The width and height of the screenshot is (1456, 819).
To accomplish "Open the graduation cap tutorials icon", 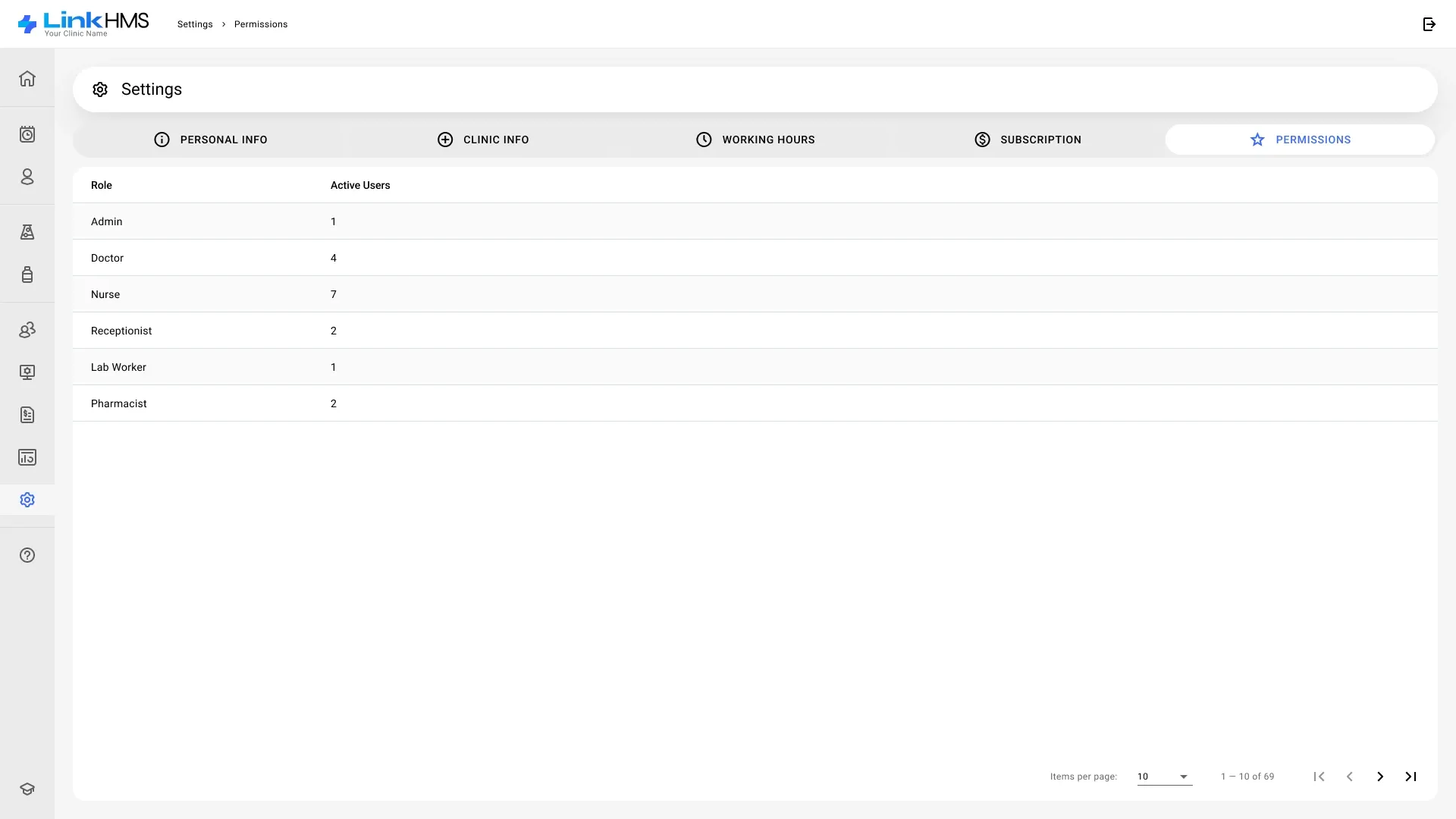I will [27, 789].
